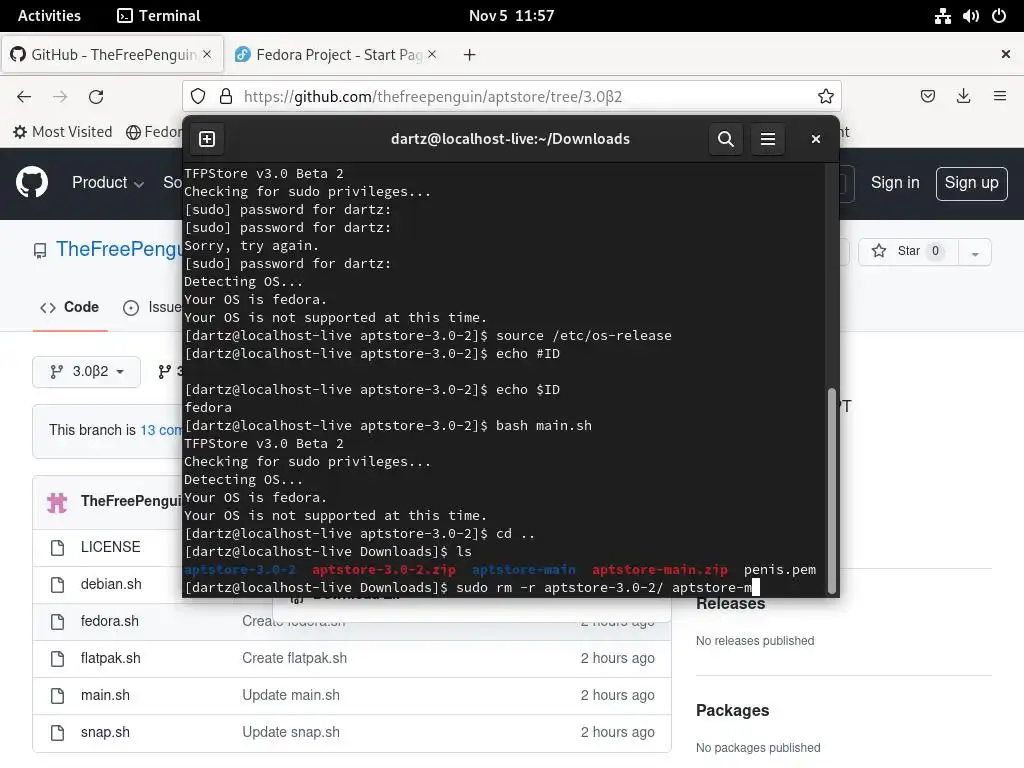
Task: Open the 3.0β2 branch dropdown
Action: pos(86,372)
